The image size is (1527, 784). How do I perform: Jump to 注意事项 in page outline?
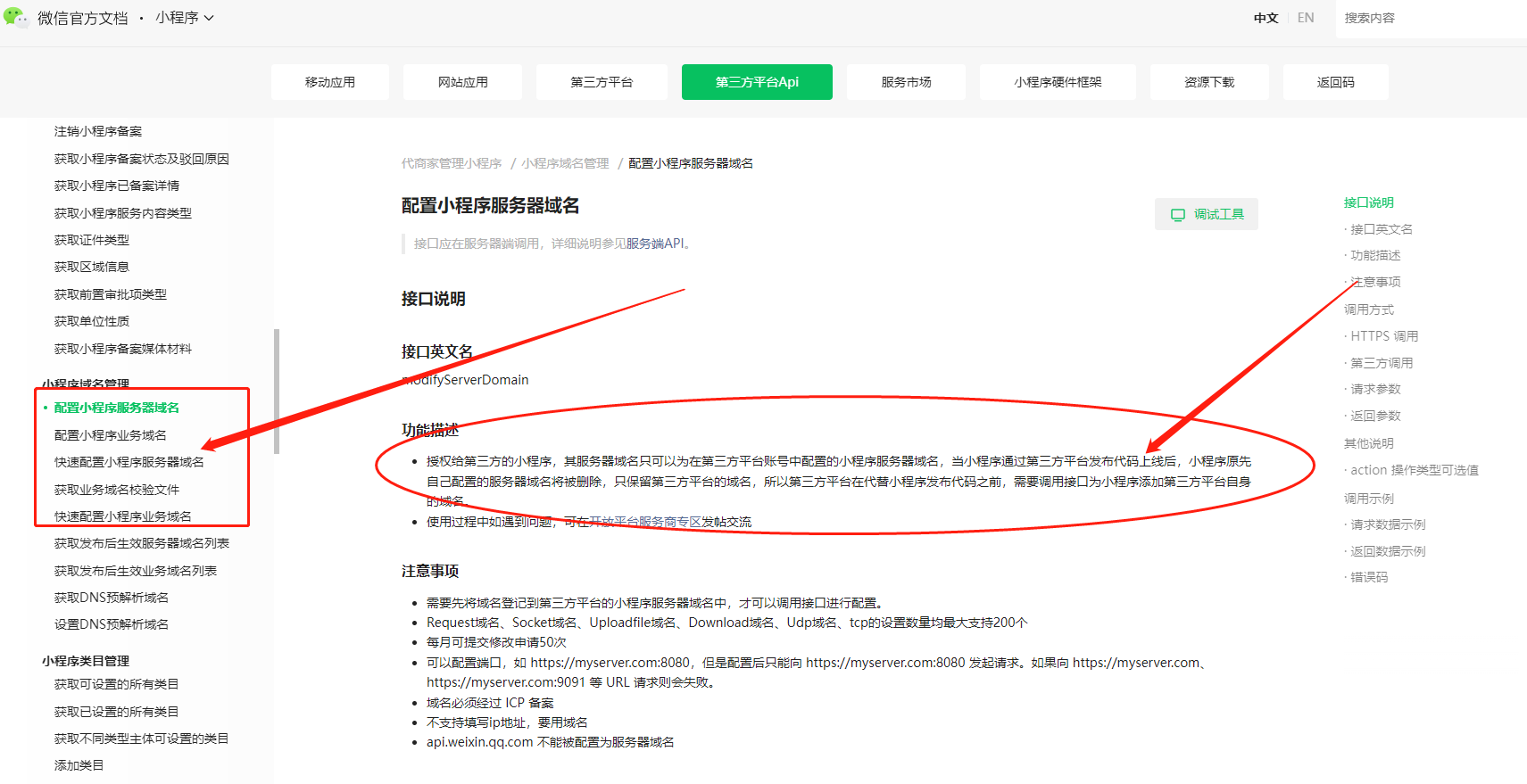click(1375, 282)
